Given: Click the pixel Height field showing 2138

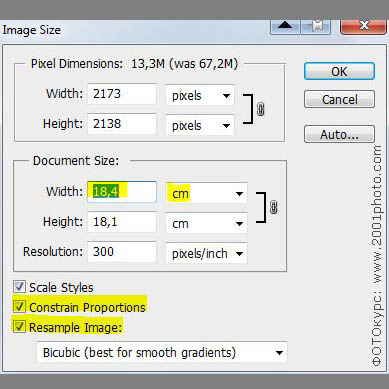Looking at the screenshot, I should pyautogui.click(x=122, y=124).
